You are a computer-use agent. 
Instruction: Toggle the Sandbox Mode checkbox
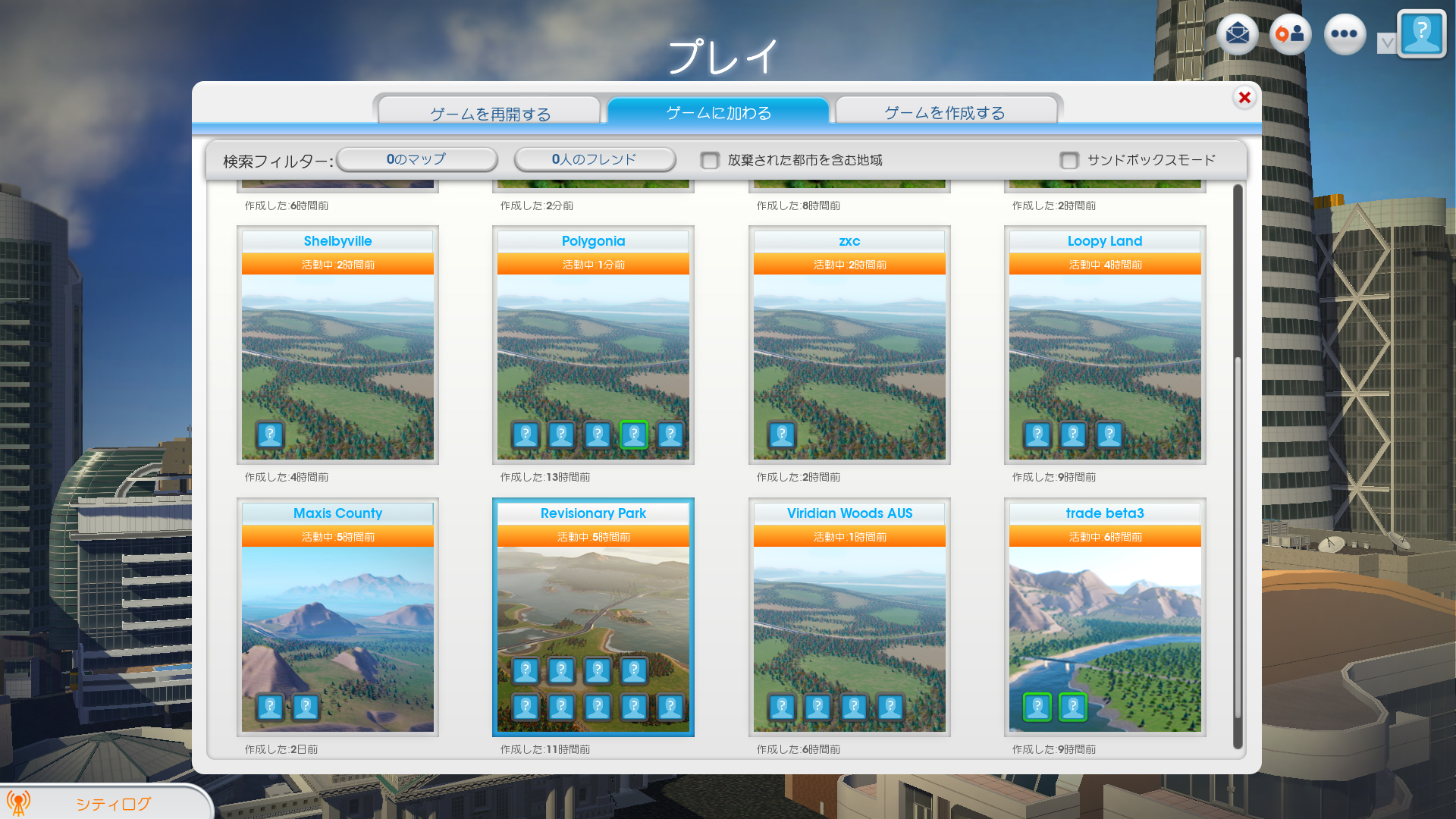pos(1069,161)
